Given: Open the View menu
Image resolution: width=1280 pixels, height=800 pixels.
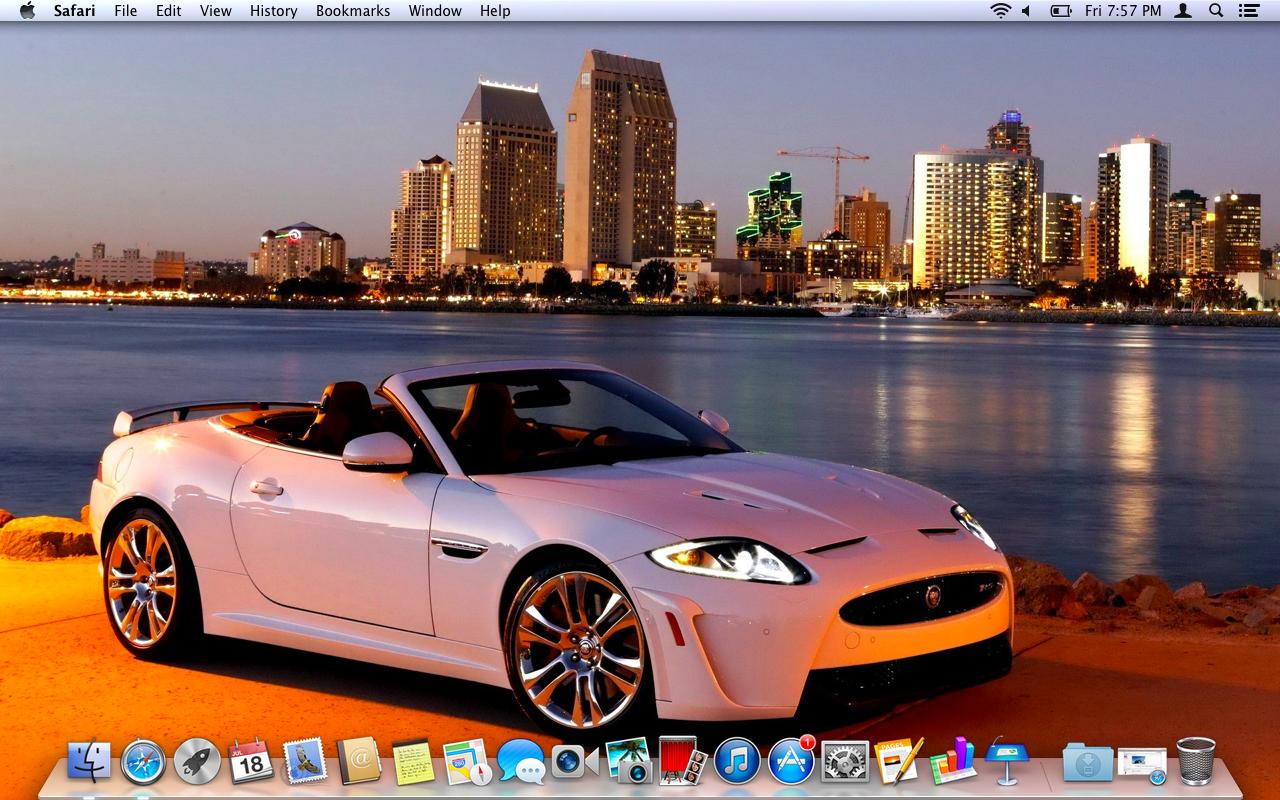Looking at the screenshot, I should [216, 11].
